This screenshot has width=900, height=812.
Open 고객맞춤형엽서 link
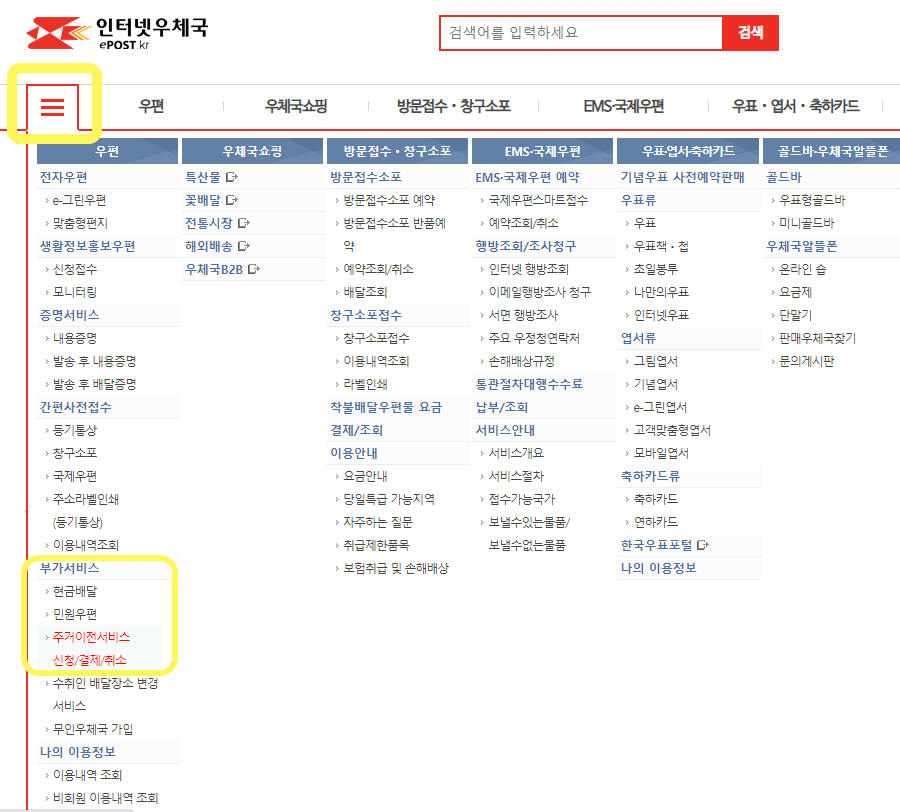672,430
